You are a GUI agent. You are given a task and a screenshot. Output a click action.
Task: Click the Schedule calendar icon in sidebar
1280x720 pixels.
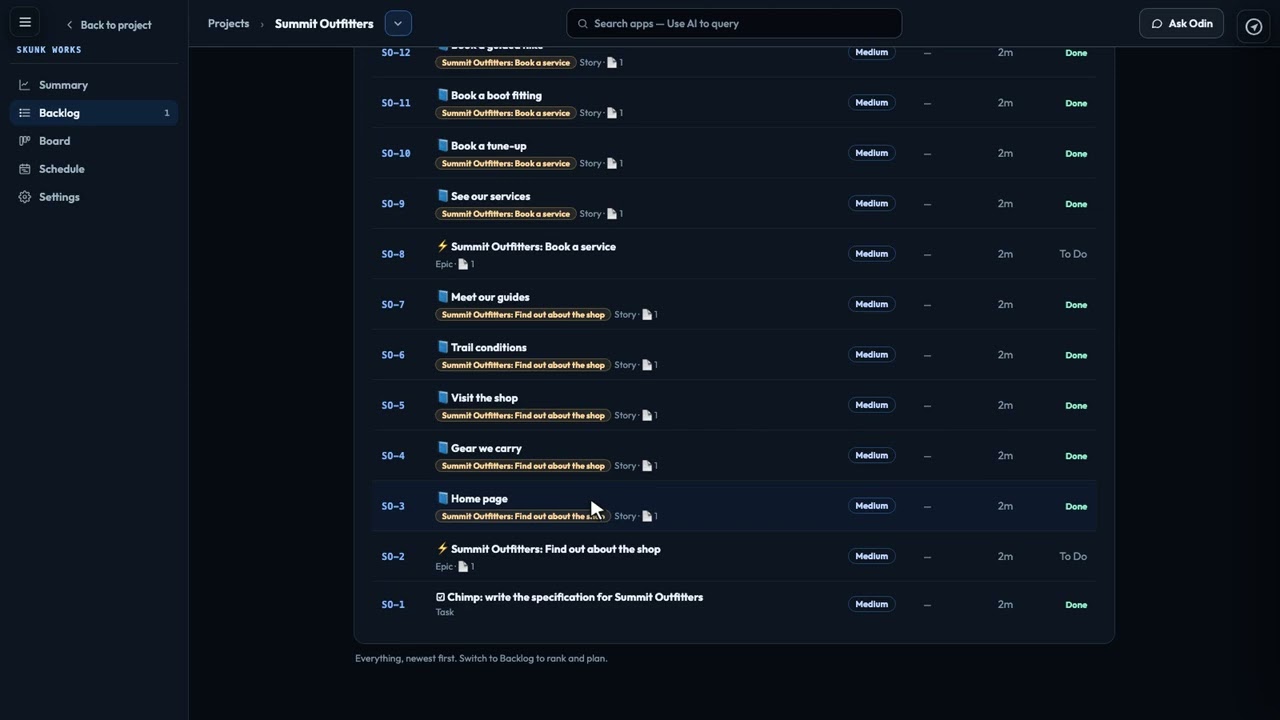tap(25, 169)
